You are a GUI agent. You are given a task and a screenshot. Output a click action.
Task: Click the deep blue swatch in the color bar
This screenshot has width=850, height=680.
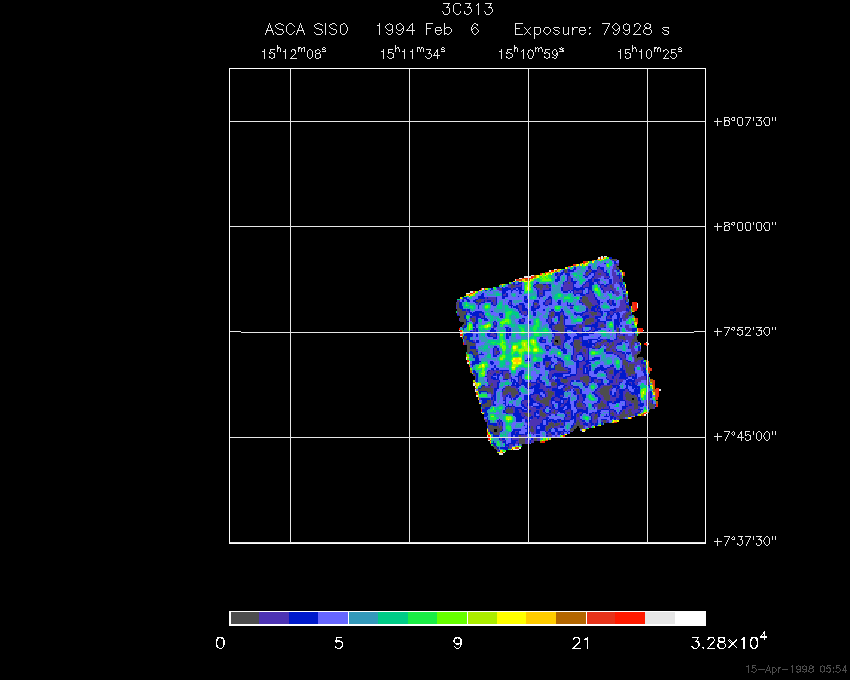(x=304, y=618)
